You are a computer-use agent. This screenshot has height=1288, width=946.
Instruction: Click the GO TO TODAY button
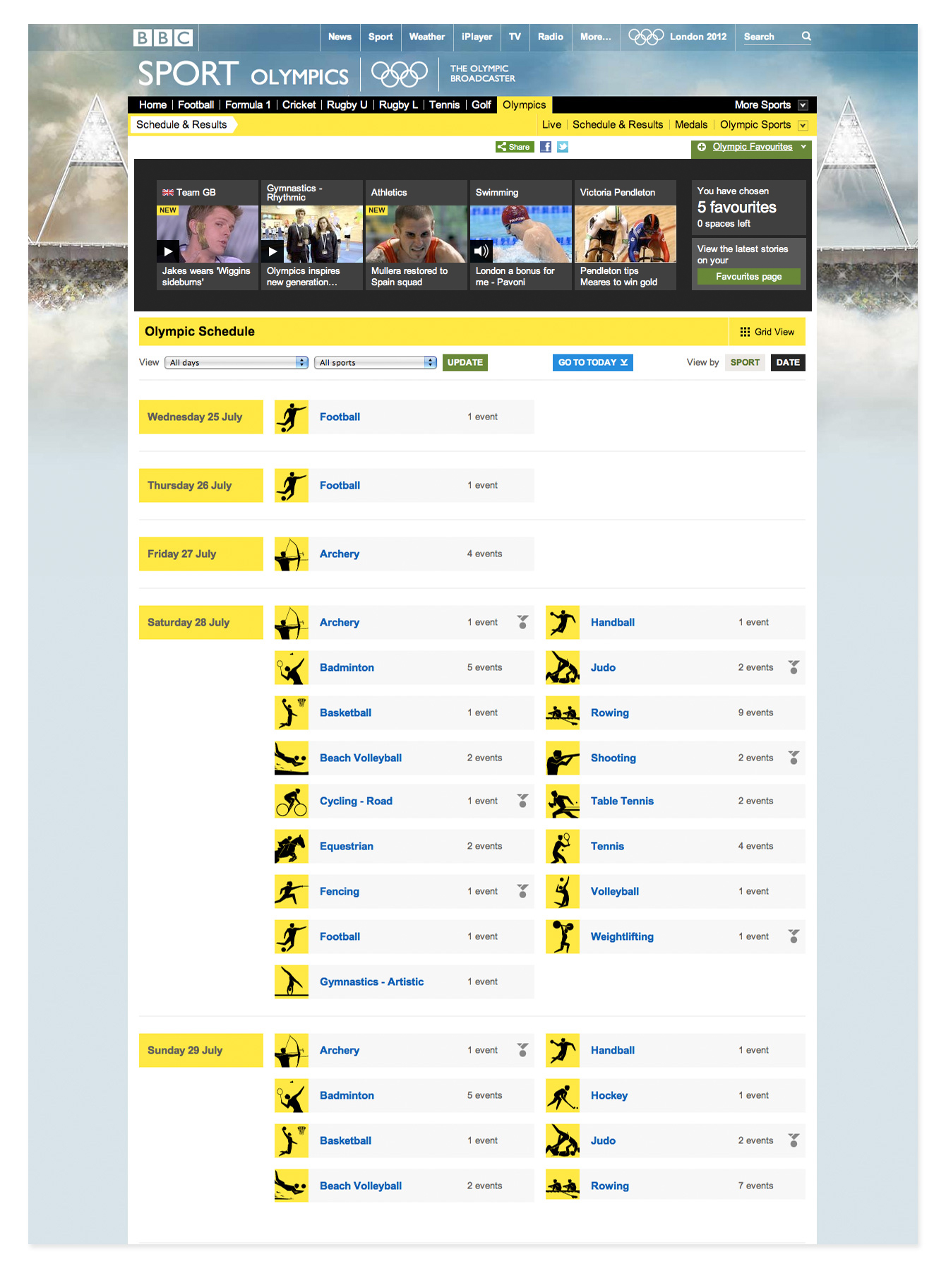pyautogui.click(x=593, y=362)
